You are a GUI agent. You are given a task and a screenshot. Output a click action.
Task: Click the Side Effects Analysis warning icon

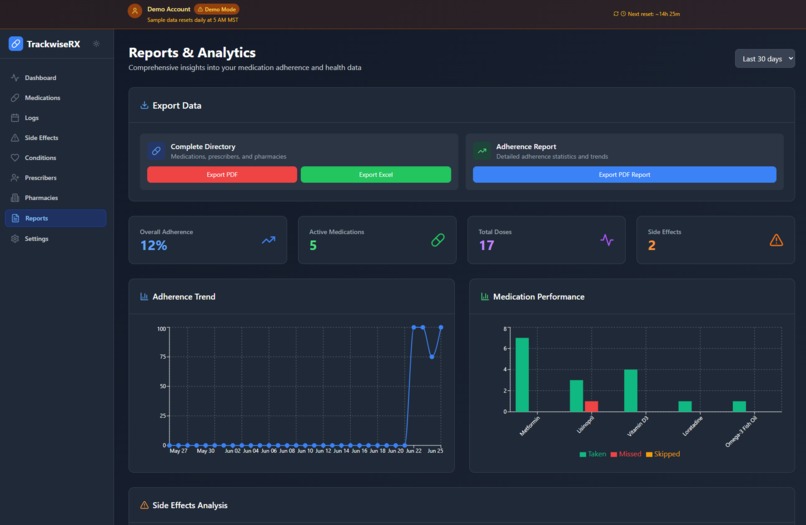(x=144, y=505)
